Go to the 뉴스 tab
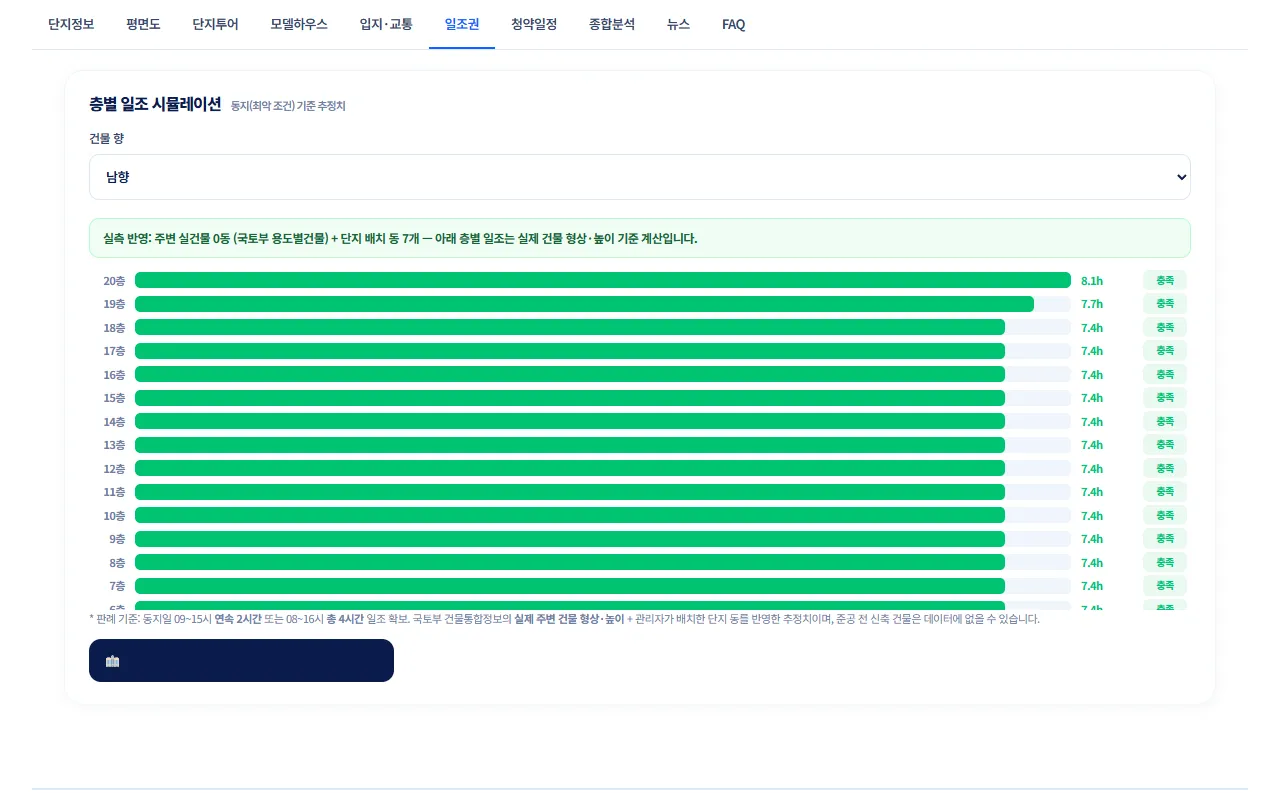 (678, 24)
